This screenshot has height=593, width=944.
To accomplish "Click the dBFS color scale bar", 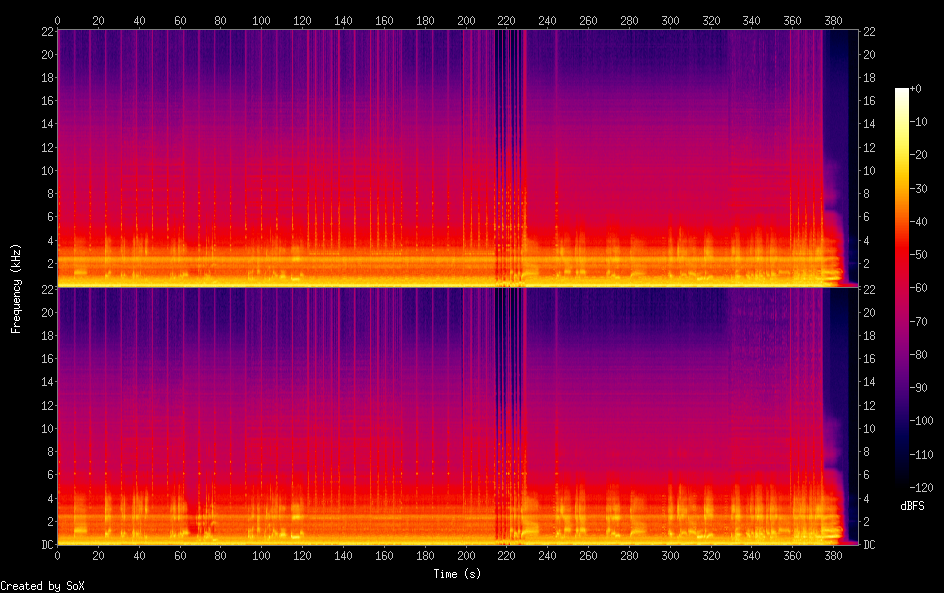I will [x=901, y=288].
